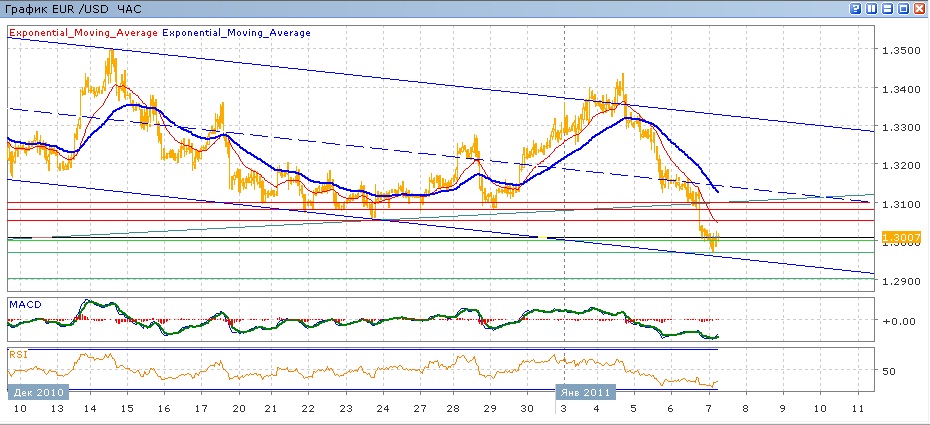930x425 pixels.
Task: Close the EUR/USD chart window
Action: [x=919, y=8]
